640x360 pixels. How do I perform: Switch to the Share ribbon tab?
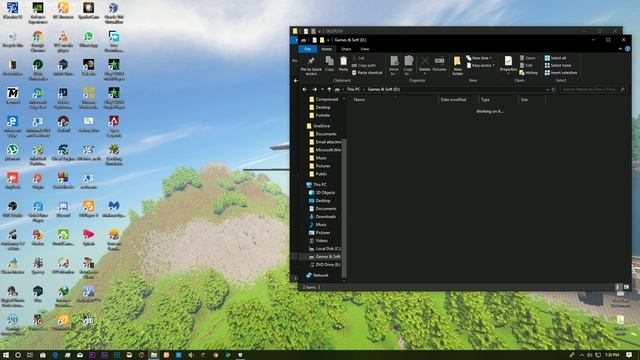tap(346, 49)
